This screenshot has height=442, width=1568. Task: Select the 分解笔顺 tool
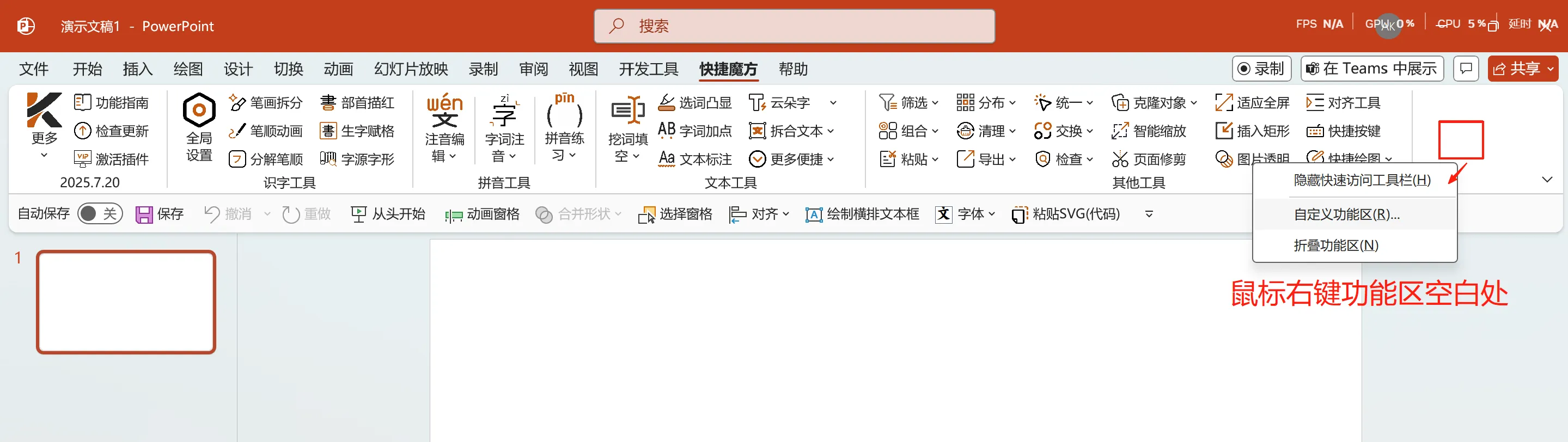click(265, 159)
